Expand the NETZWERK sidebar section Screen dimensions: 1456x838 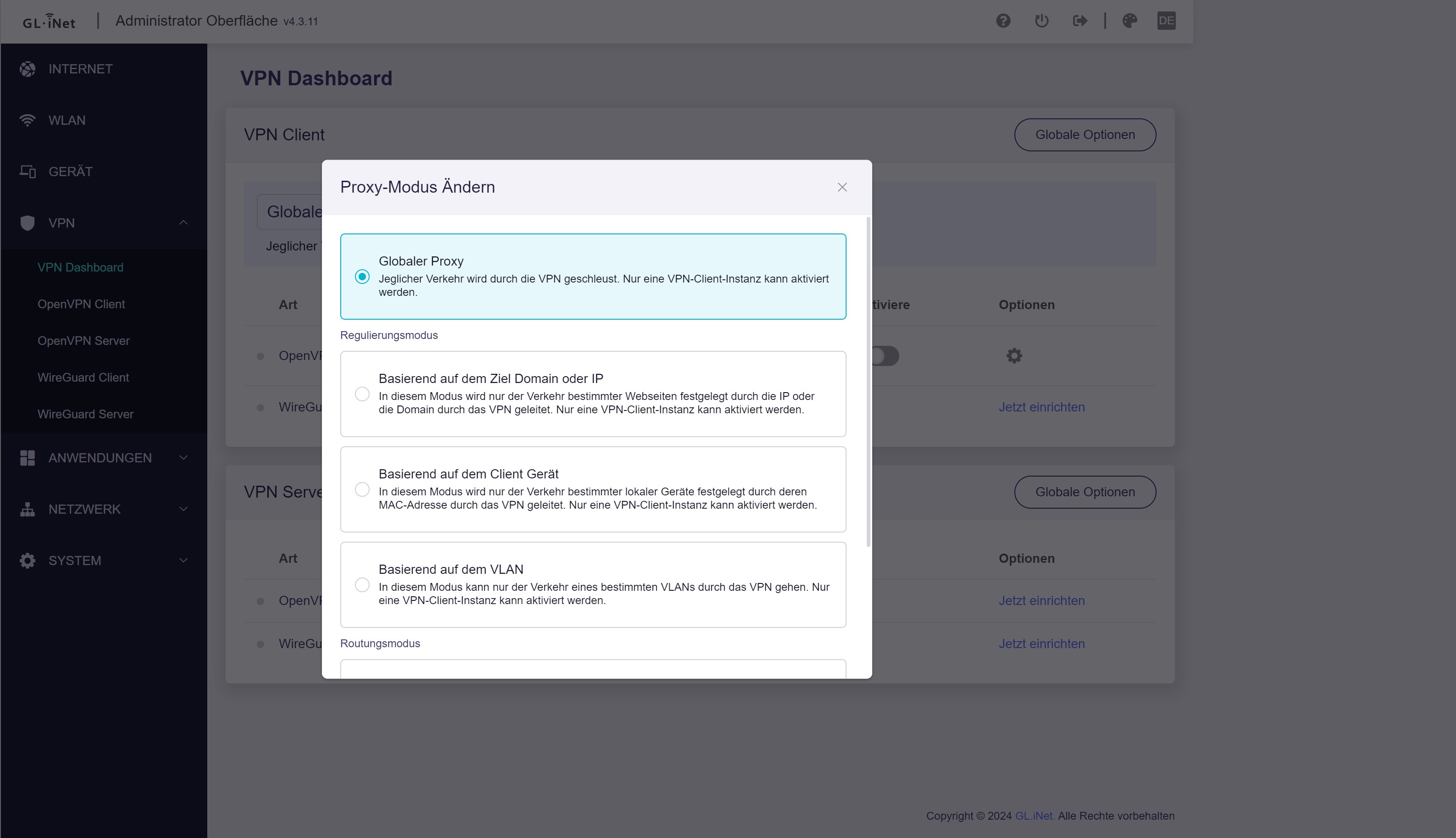[x=183, y=509]
